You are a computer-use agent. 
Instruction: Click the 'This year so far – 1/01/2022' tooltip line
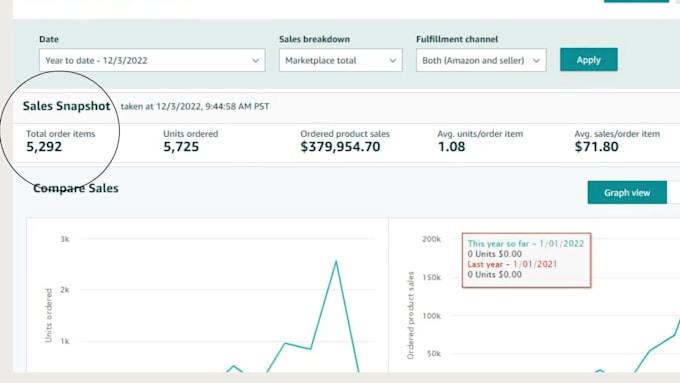tap(526, 244)
